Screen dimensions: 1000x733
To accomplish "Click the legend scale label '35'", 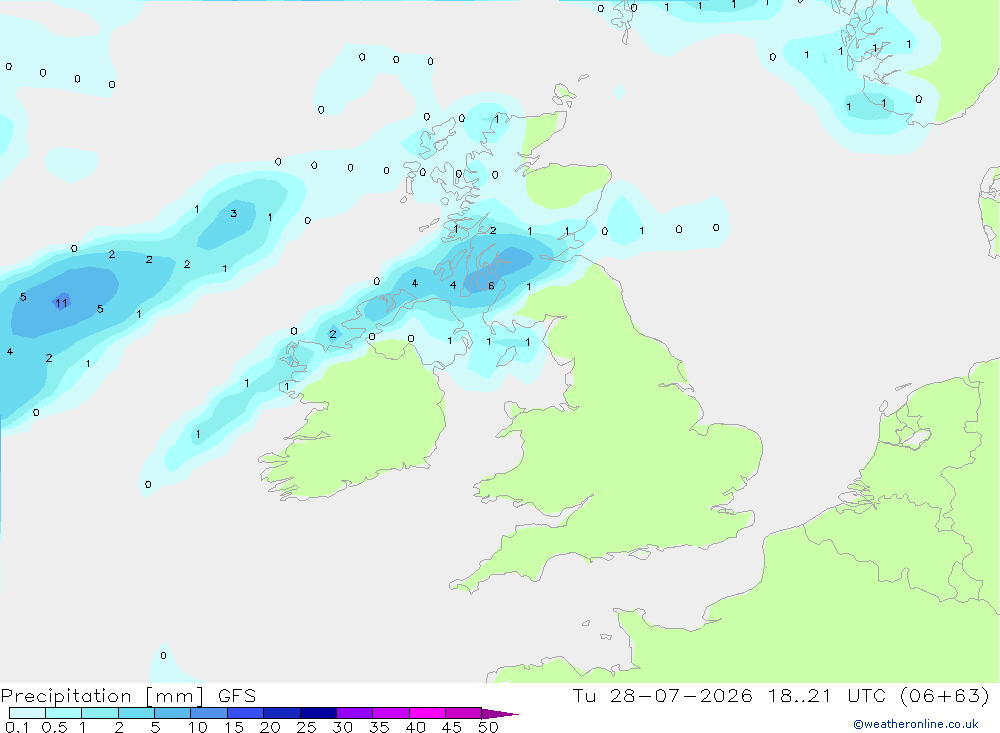I will [379, 727].
